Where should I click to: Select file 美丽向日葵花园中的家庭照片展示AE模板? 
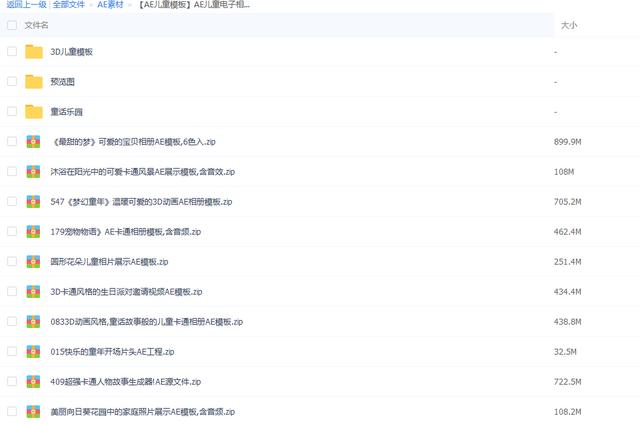(142, 411)
